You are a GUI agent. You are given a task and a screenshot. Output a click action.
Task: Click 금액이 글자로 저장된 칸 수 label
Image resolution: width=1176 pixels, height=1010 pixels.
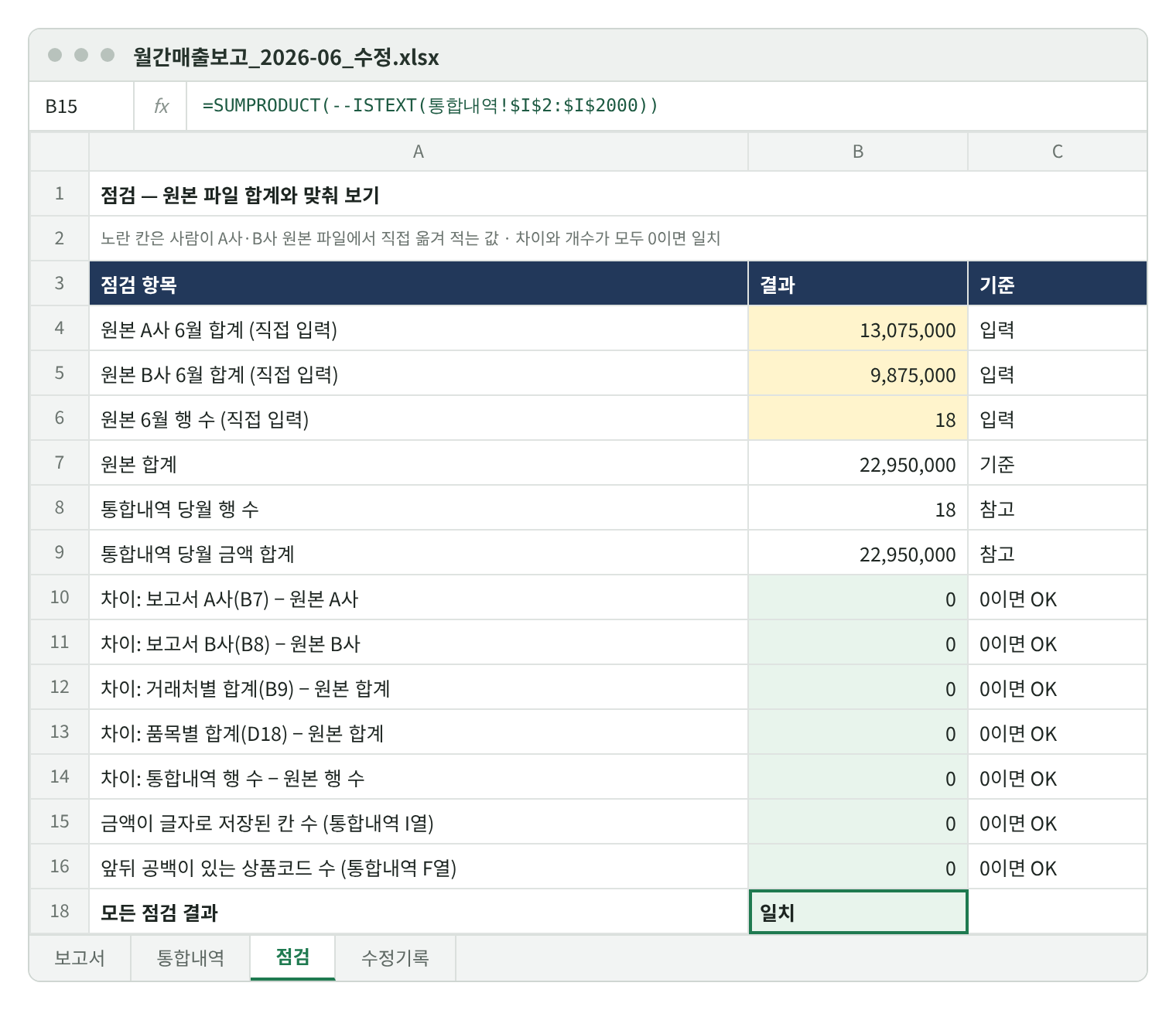(x=267, y=823)
